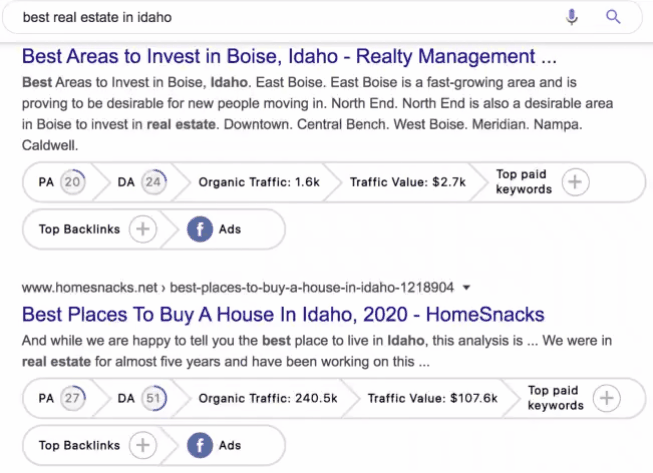Expand Top paid keywords for Realty Management
This screenshot has height=473, width=653.
[575, 182]
